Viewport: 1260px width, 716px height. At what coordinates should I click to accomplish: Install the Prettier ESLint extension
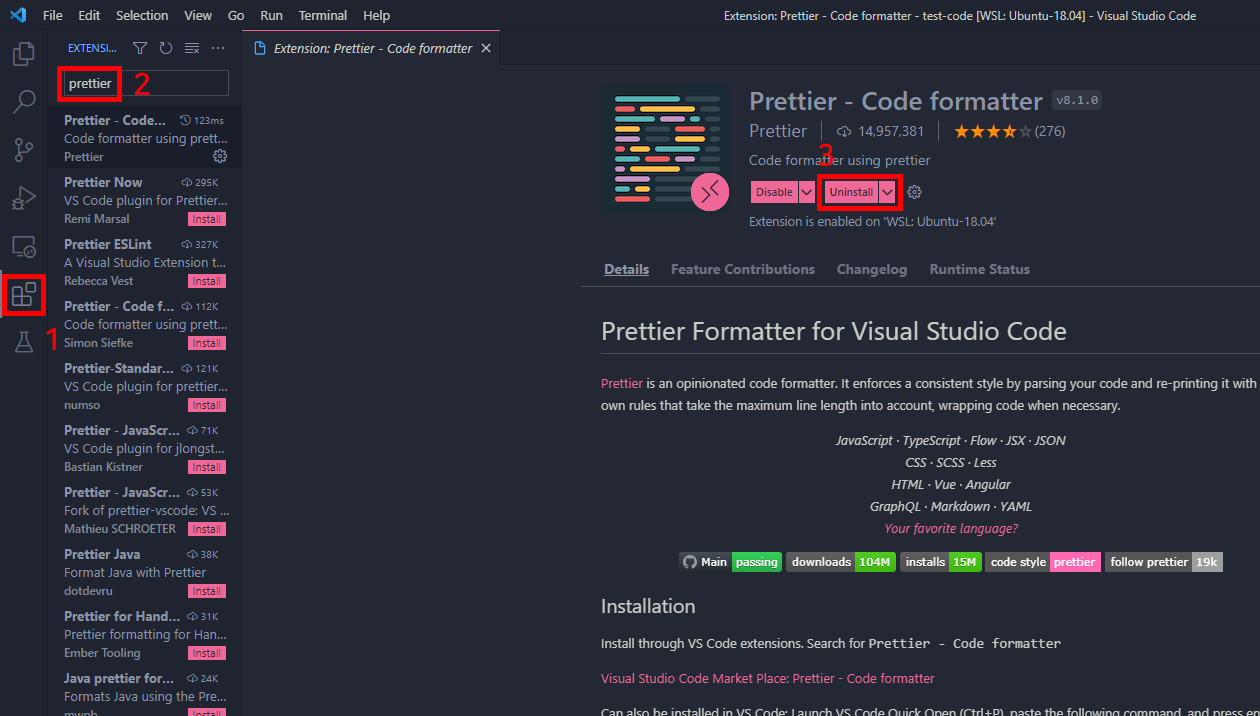[207, 281]
